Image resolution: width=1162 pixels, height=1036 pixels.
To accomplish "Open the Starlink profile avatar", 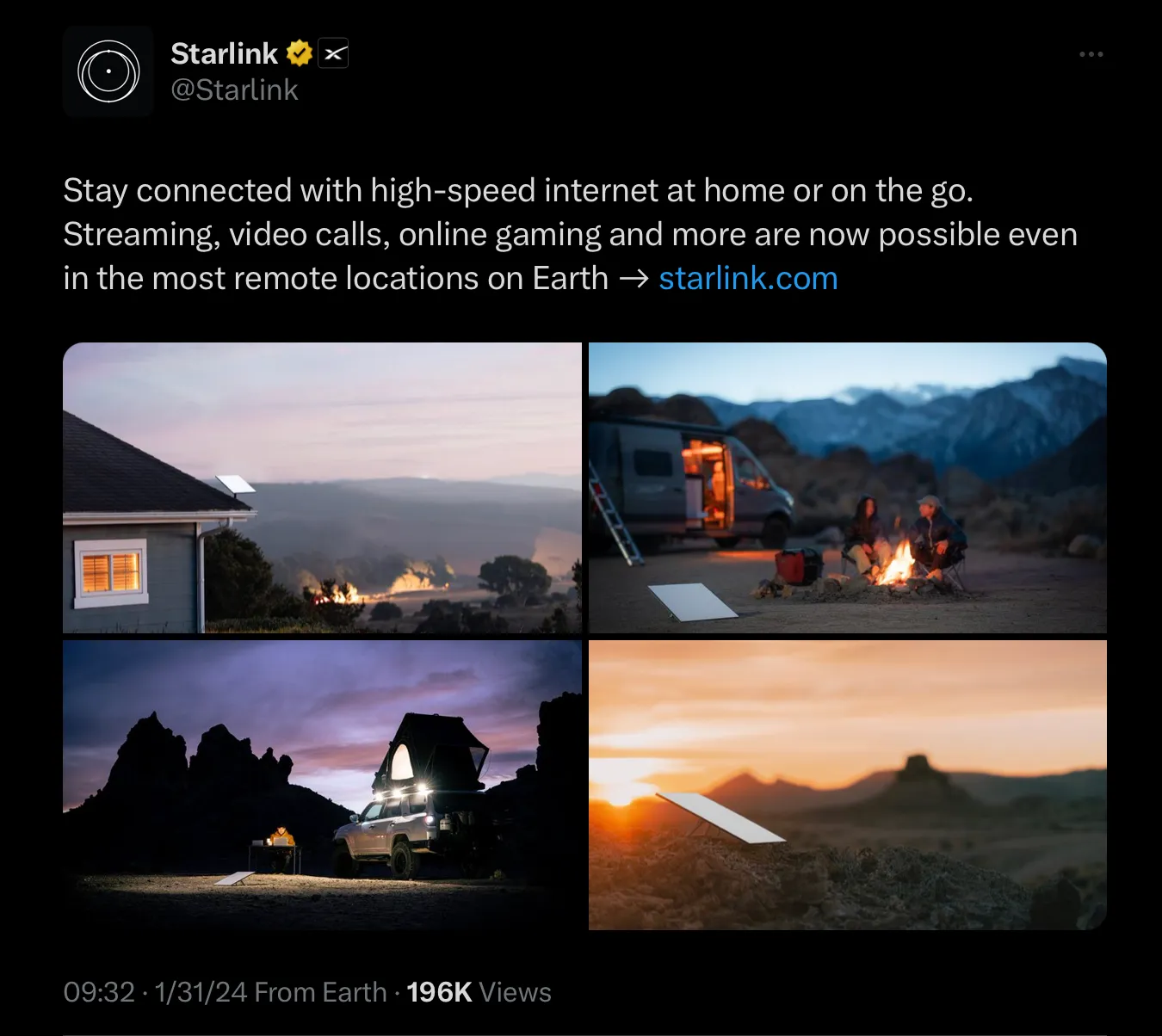I will [x=108, y=71].
